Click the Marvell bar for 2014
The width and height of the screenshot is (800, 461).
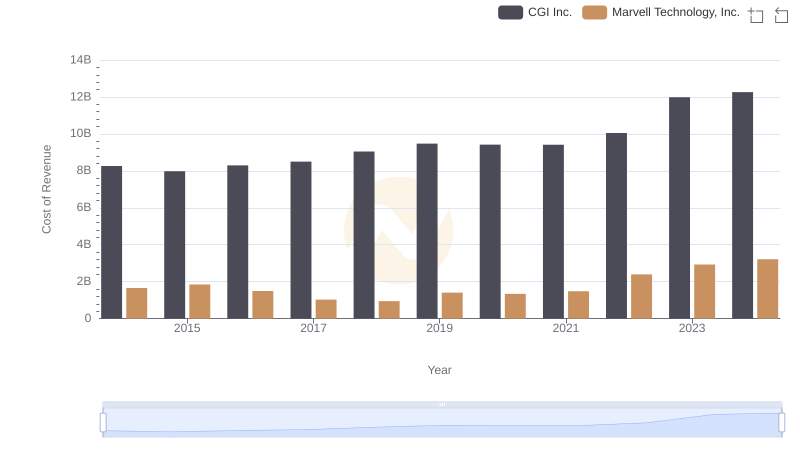point(137,303)
